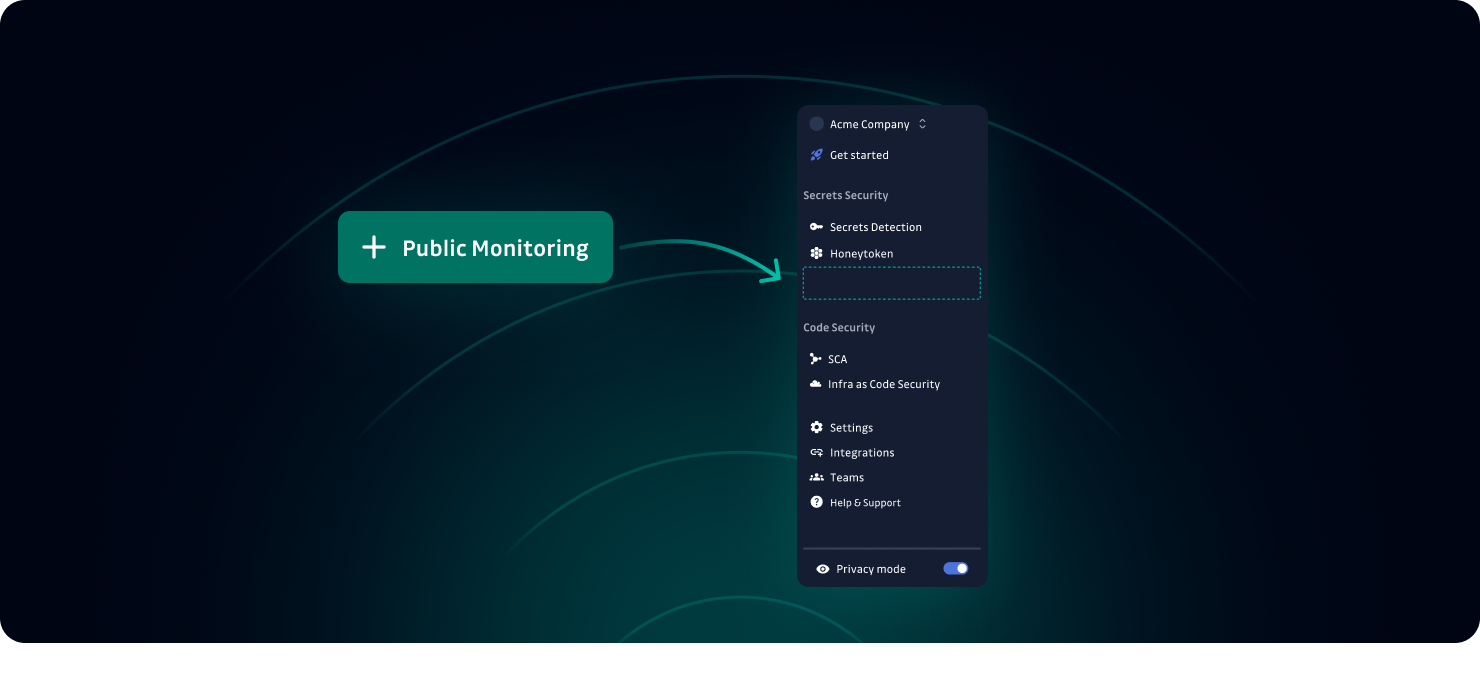Click the rocket icon beside Get started

coord(816,155)
